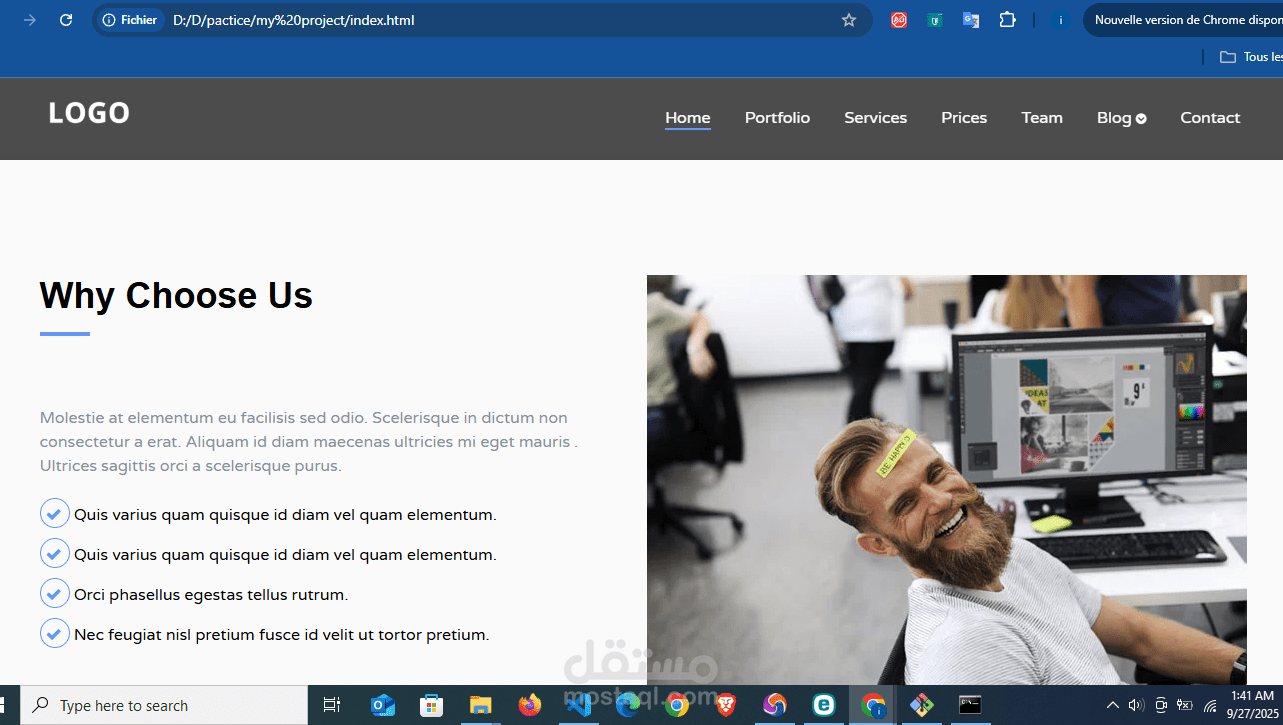Open the Chrome profile avatar icon
1283x725 pixels.
[x=1061, y=20]
